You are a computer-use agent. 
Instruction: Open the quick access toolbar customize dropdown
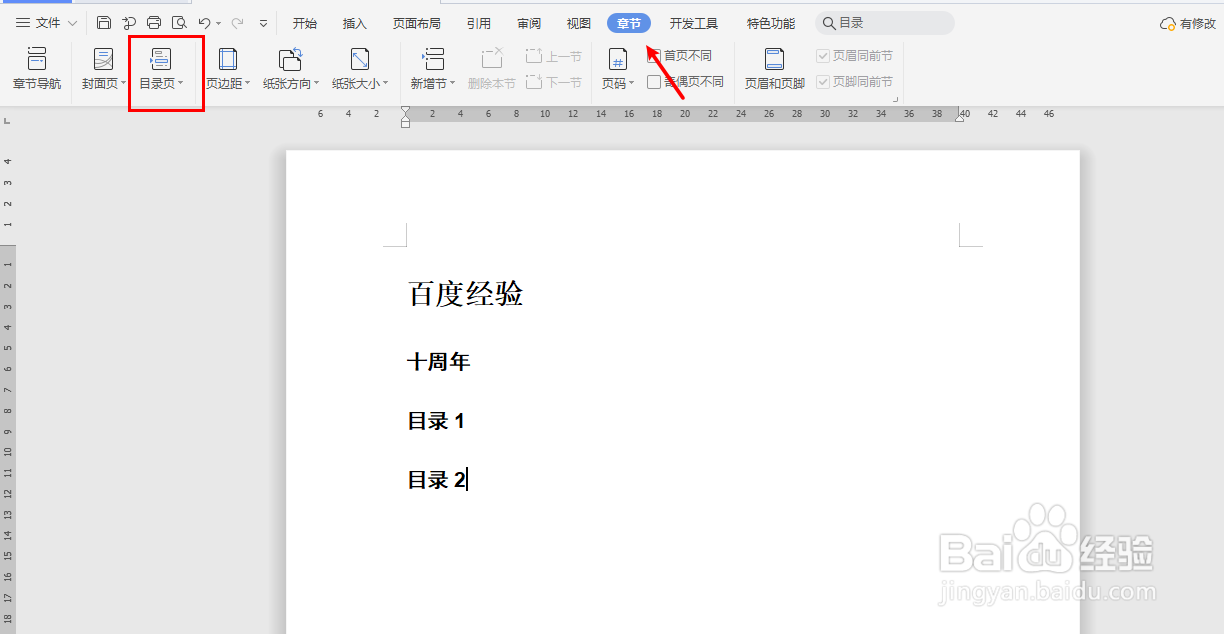click(x=263, y=23)
